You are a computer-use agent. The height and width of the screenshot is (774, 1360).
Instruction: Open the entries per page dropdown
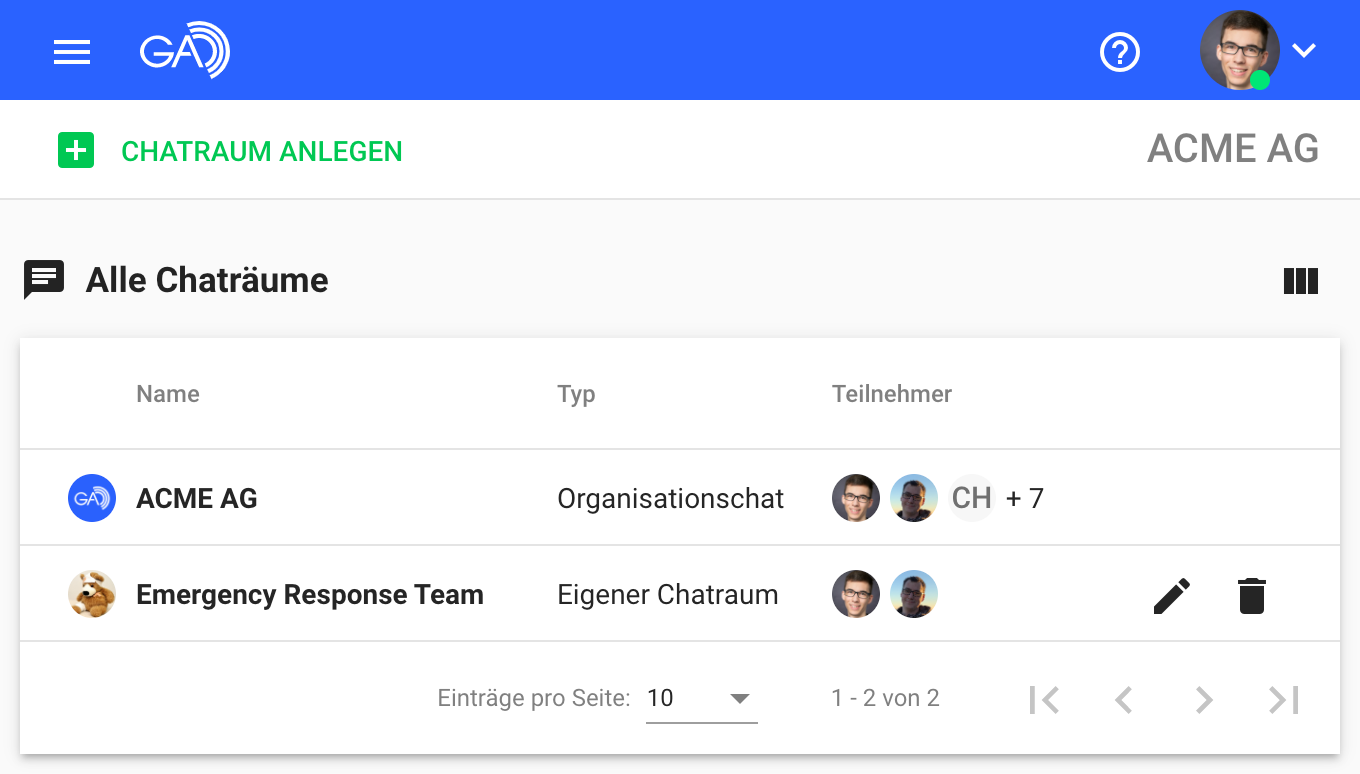(x=700, y=697)
